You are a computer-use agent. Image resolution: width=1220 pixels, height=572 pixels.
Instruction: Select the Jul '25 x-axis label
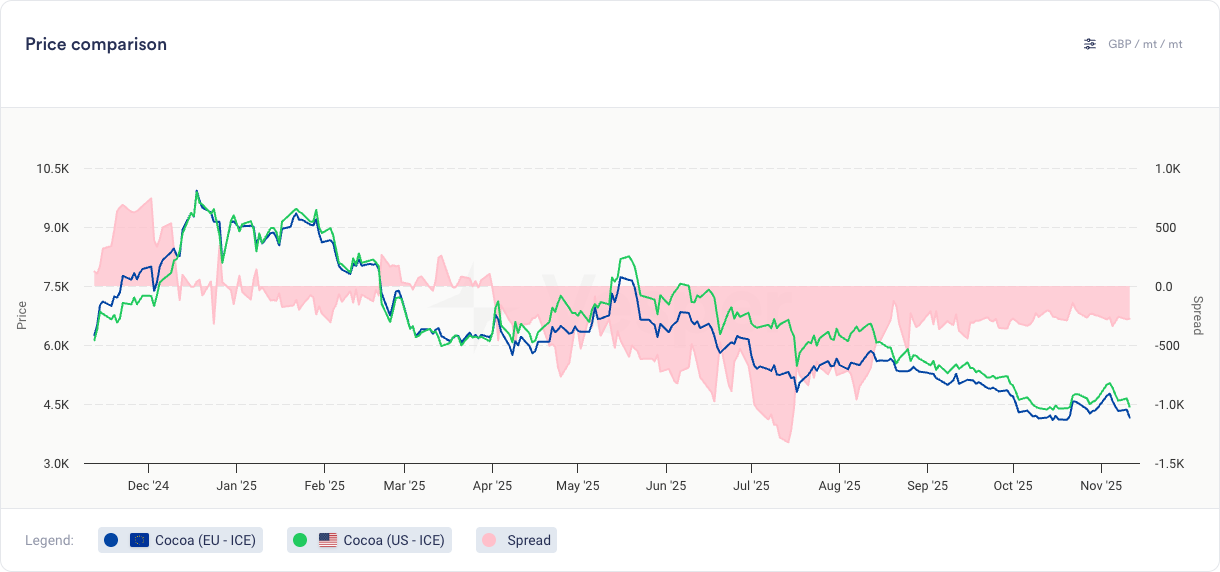(x=751, y=486)
